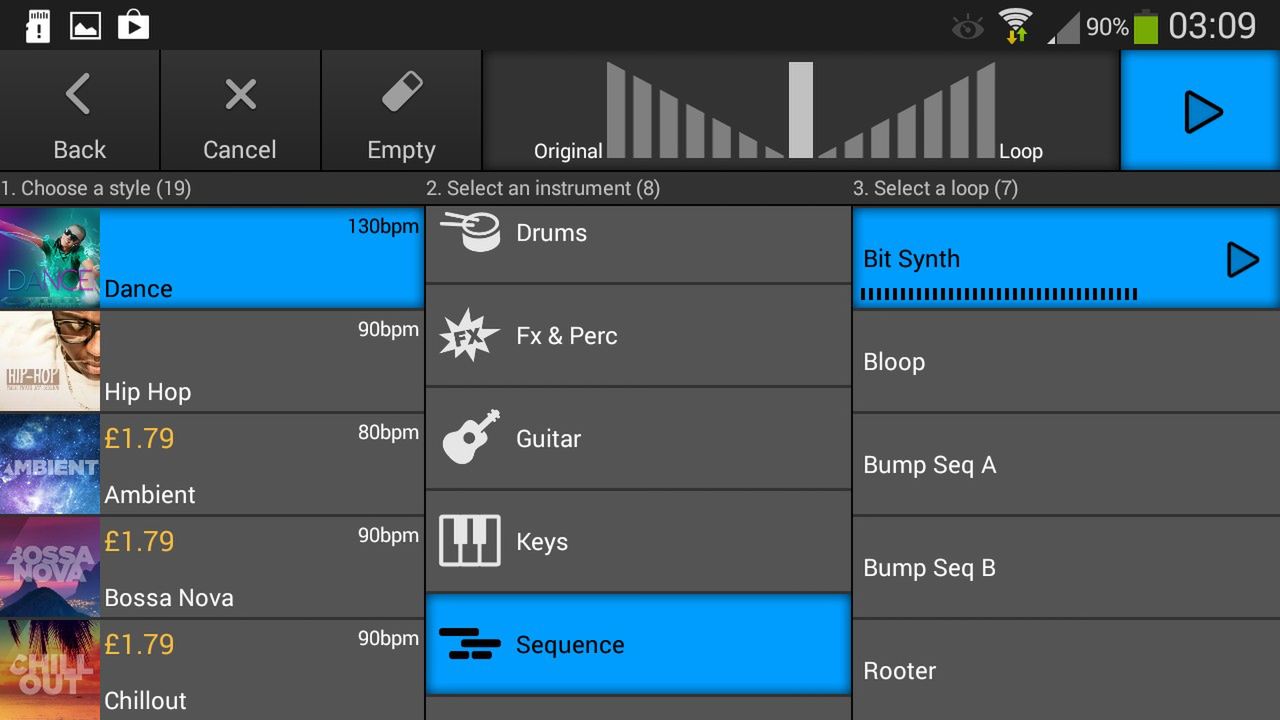1280x720 pixels.
Task: Select the Dance style thumbnail
Action: click(x=50, y=258)
